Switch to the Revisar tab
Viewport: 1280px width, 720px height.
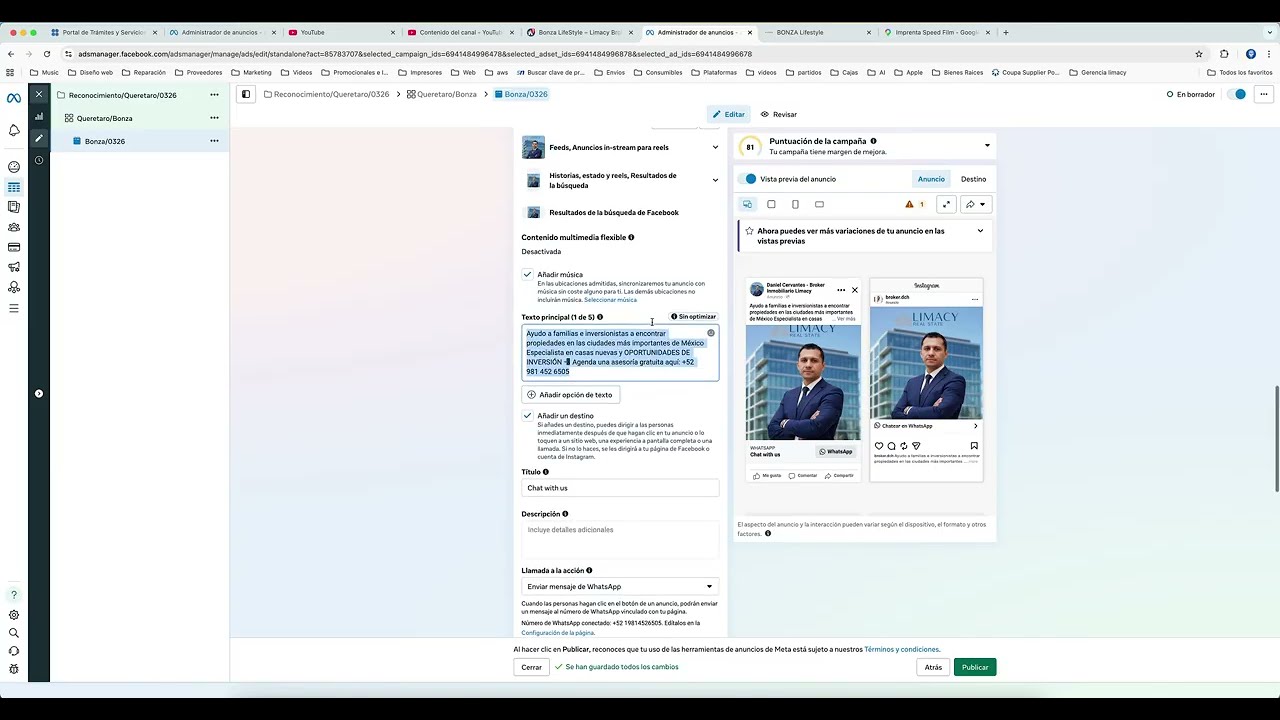(778, 114)
